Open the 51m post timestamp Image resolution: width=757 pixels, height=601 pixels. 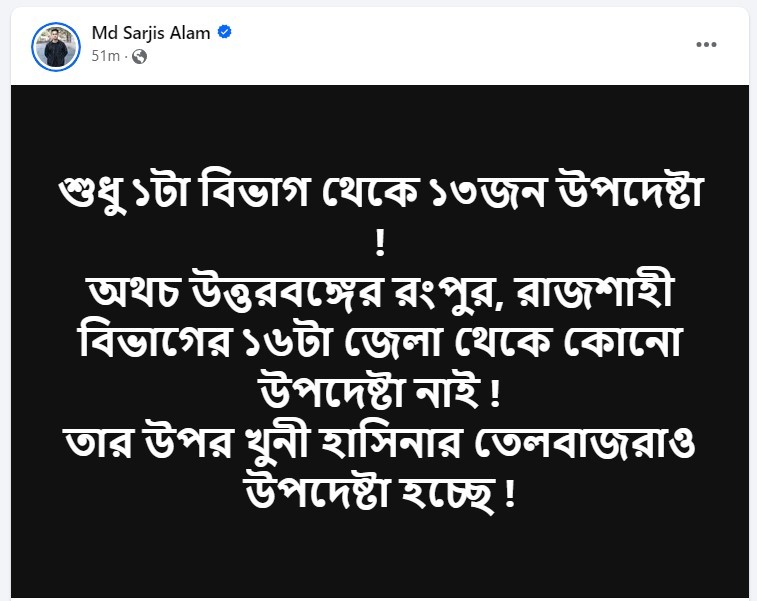(105, 56)
